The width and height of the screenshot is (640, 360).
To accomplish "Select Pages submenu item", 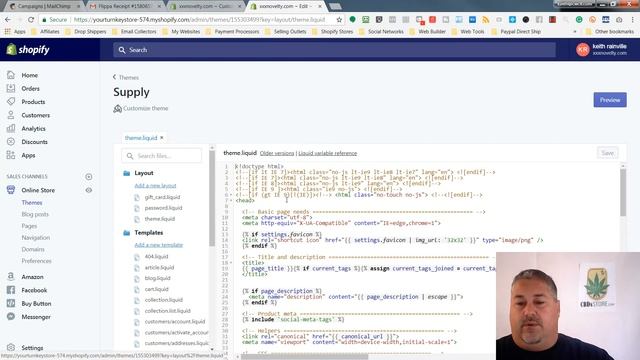I will click(x=29, y=226).
